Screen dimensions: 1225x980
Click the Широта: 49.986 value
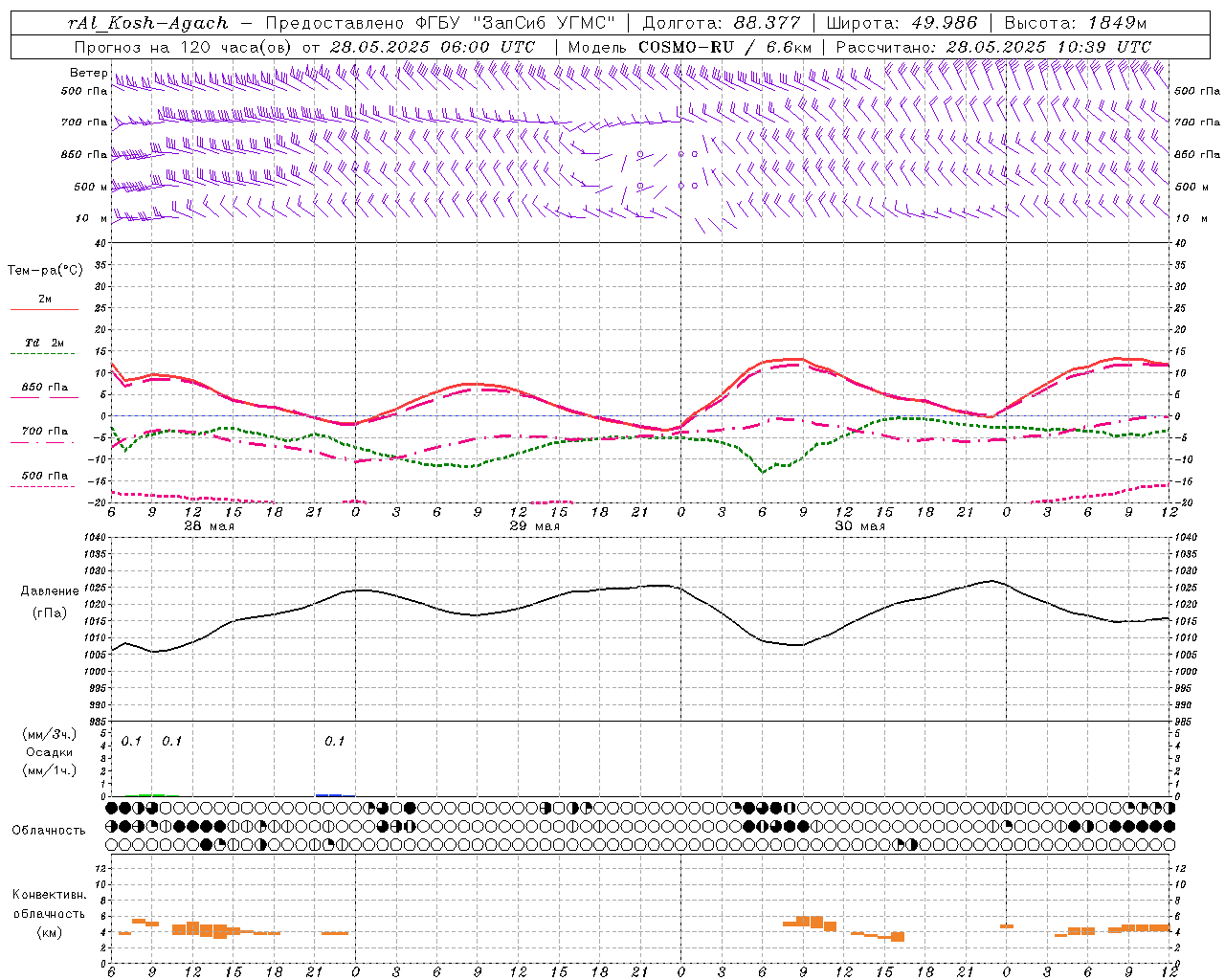point(902,23)
